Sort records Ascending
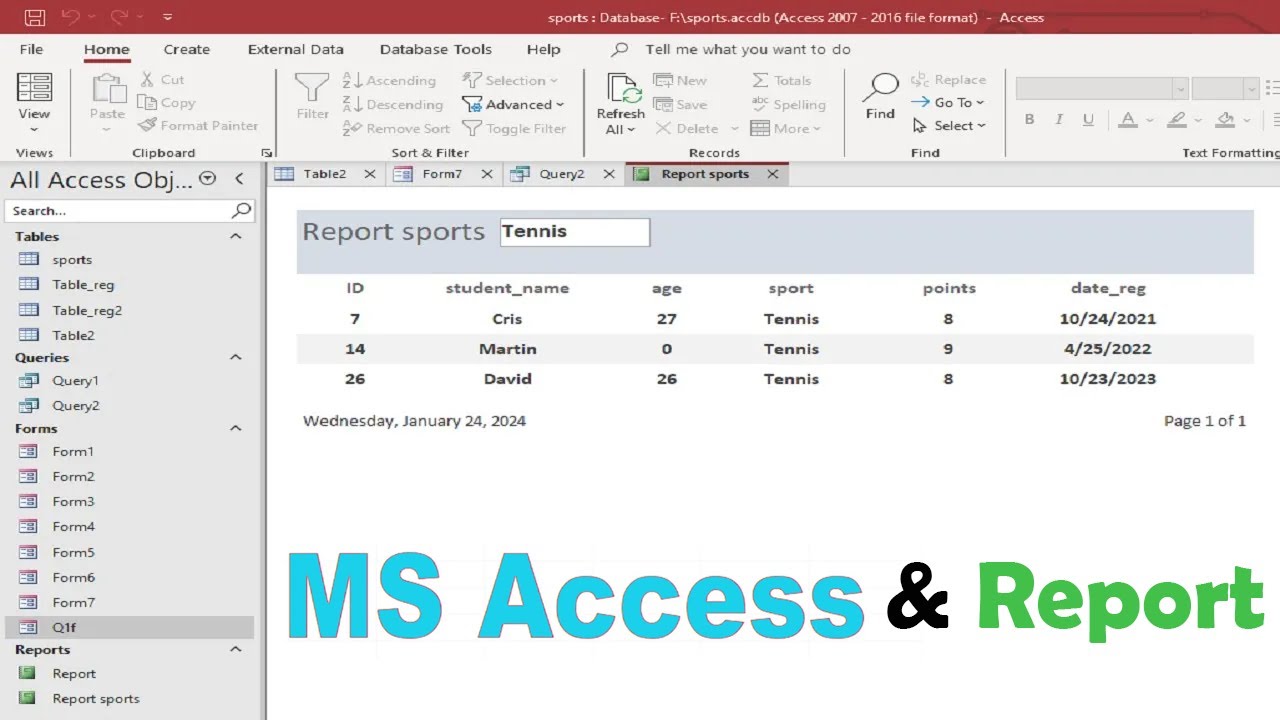This screenshot has width=1280, height=720. [x=390, y=80]
